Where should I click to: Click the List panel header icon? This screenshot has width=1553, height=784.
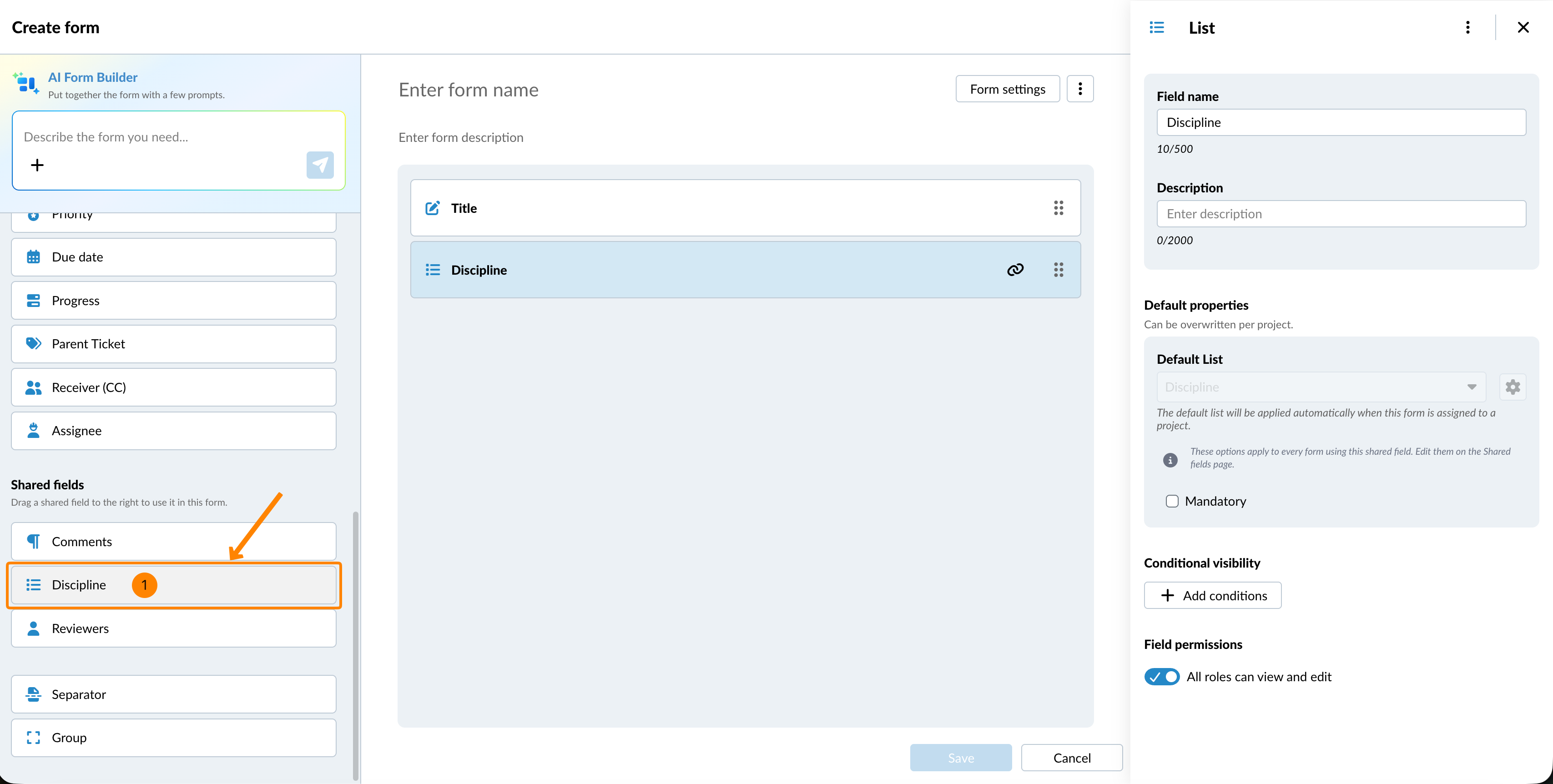[1157, 28]
